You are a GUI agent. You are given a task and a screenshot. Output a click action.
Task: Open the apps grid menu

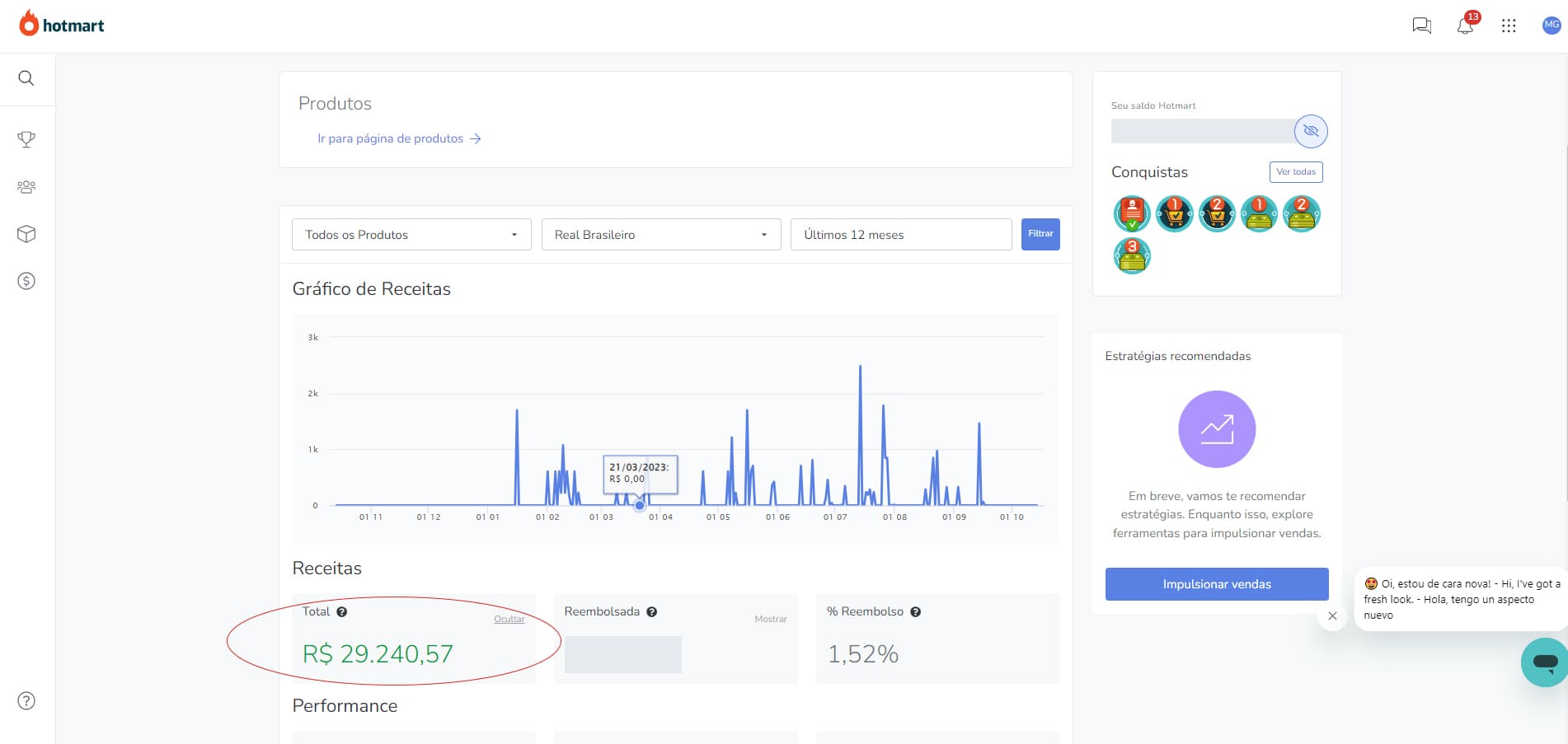pyautogui.click(x=1509, y=26)
